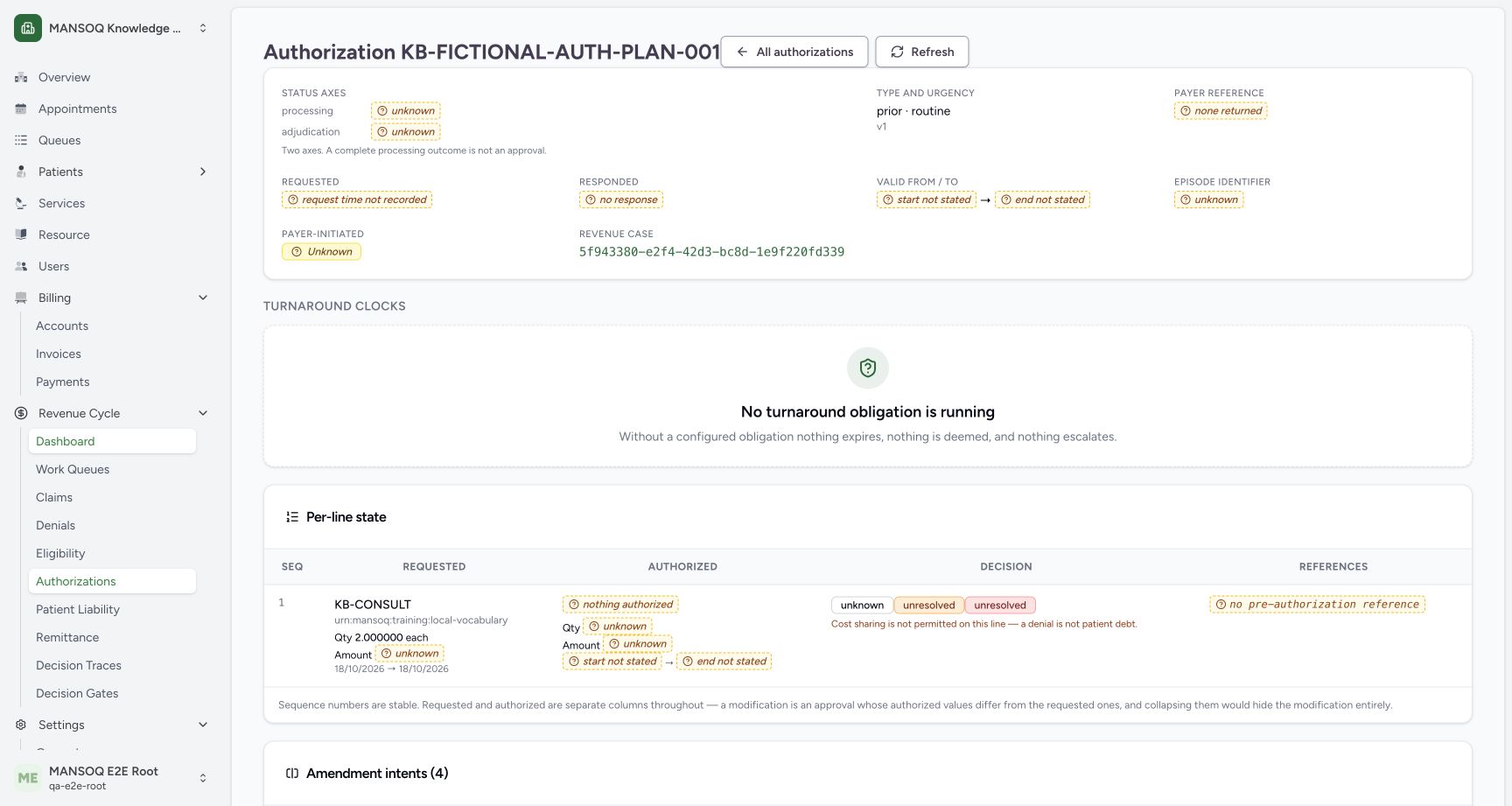Image resolution: width=1512 pixels, height=806 pixels.
Task: Click the MANSOQ Knowledge workspace logo icon
Action: point(28,28)
